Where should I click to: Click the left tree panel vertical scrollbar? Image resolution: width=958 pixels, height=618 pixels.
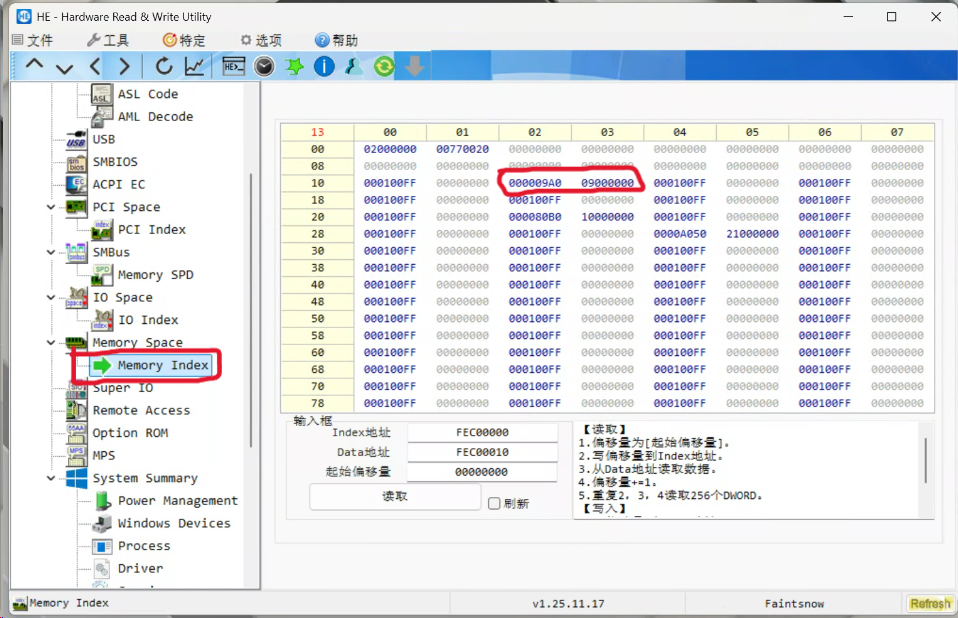tap(251, 300)
